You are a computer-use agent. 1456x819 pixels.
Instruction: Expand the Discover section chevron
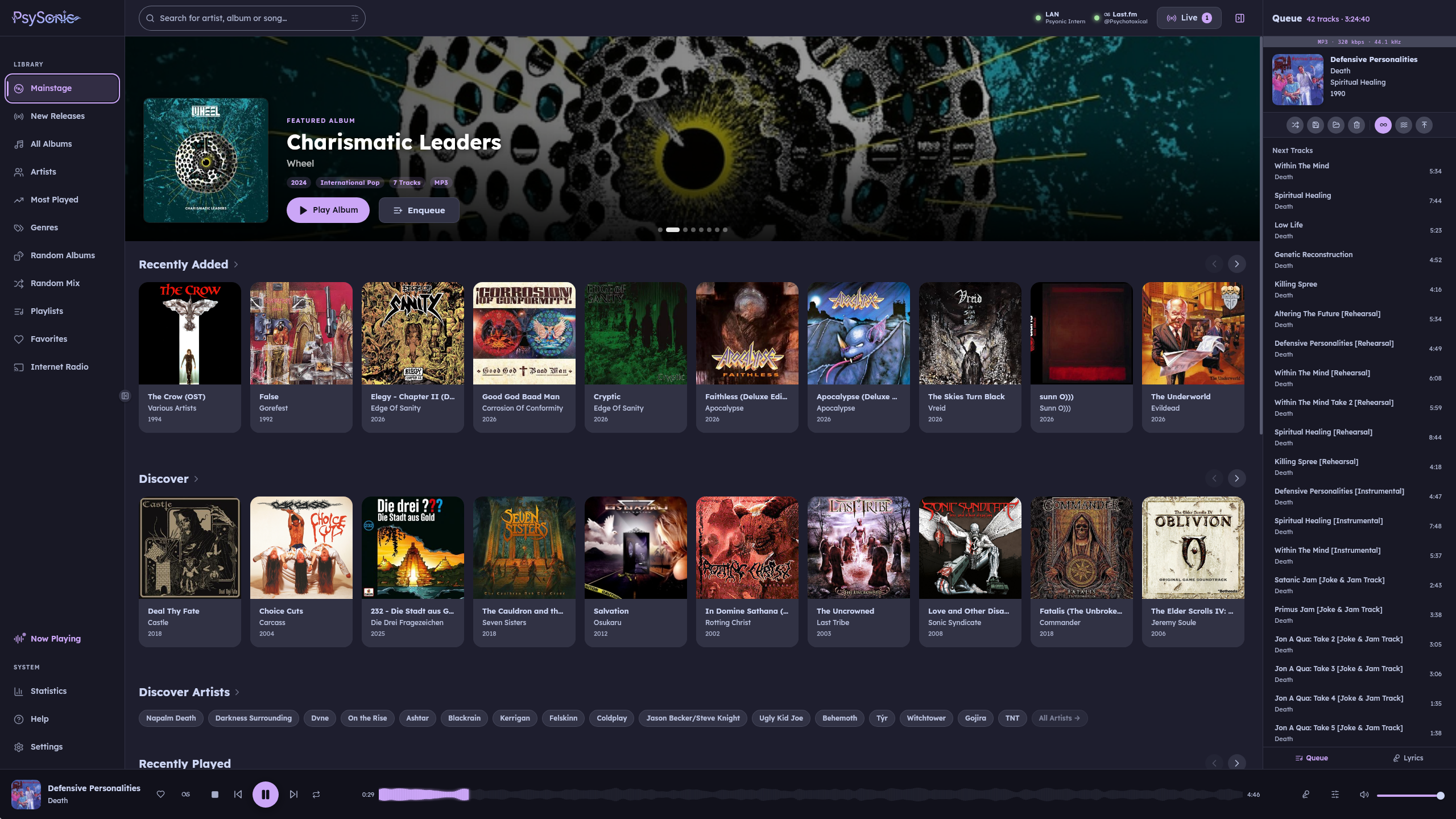[x=196, y=479]
